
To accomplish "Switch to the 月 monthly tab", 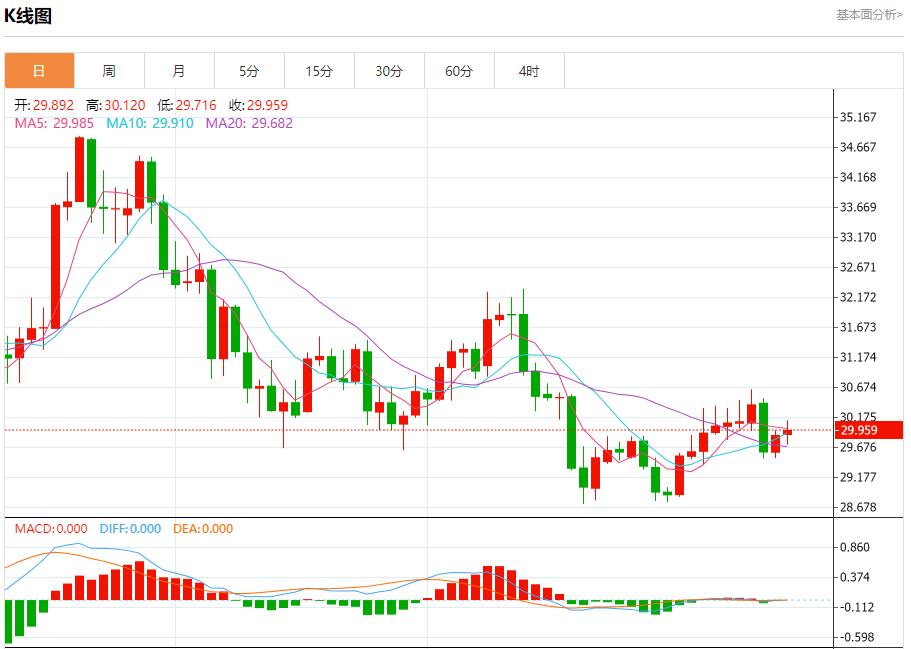I will (179, 71).
